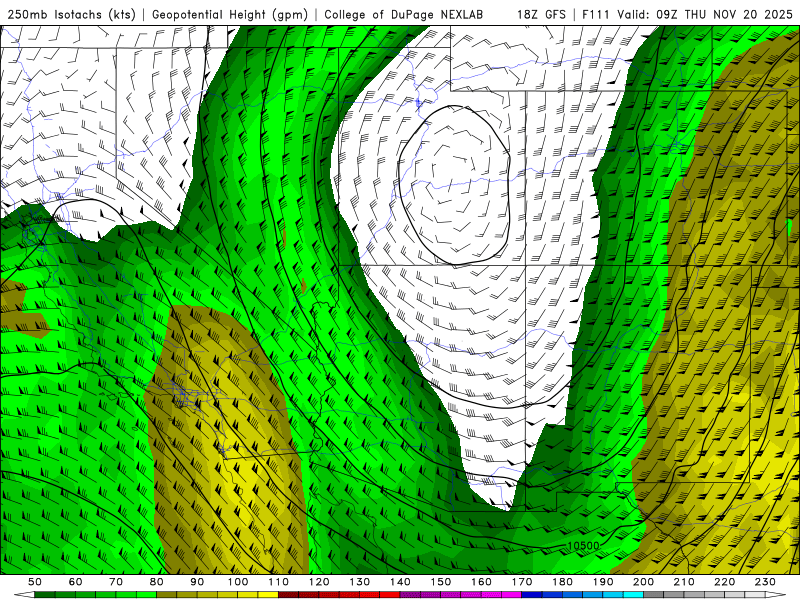This screenshot has height=600, width=800.
Task: Click the 160 knot legend value
Action: click(481, 582)
